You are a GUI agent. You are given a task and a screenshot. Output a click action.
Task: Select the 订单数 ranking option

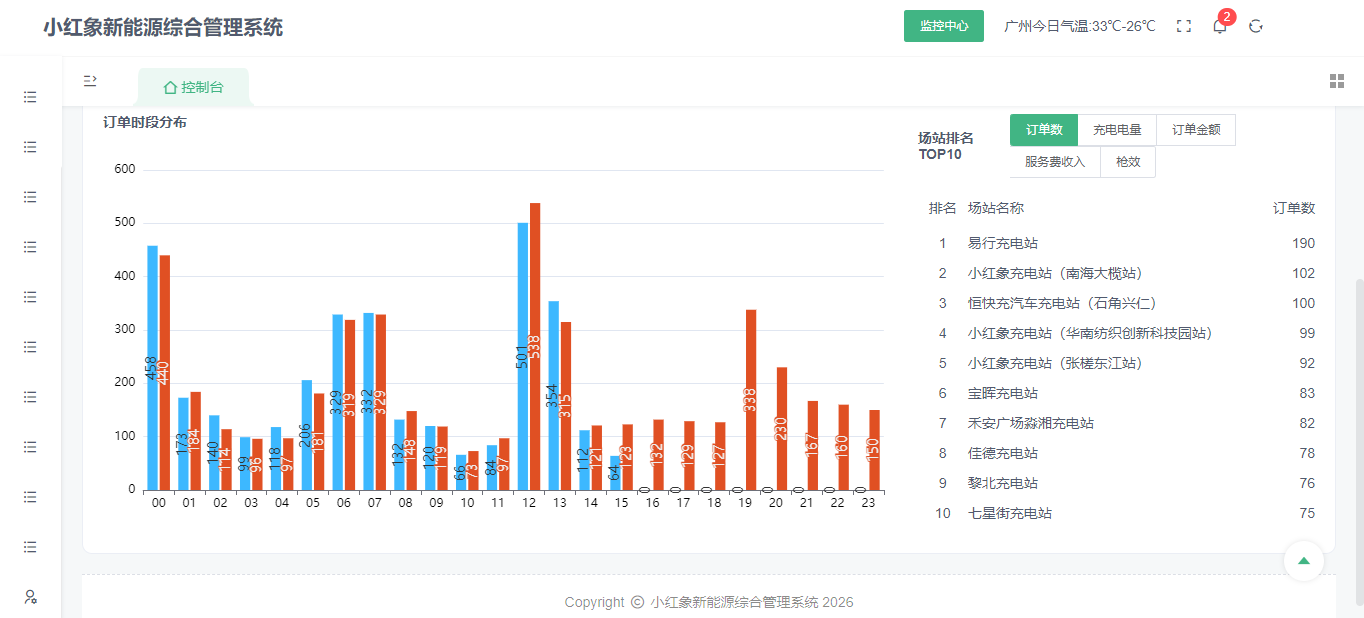[x=1044, y=130]
